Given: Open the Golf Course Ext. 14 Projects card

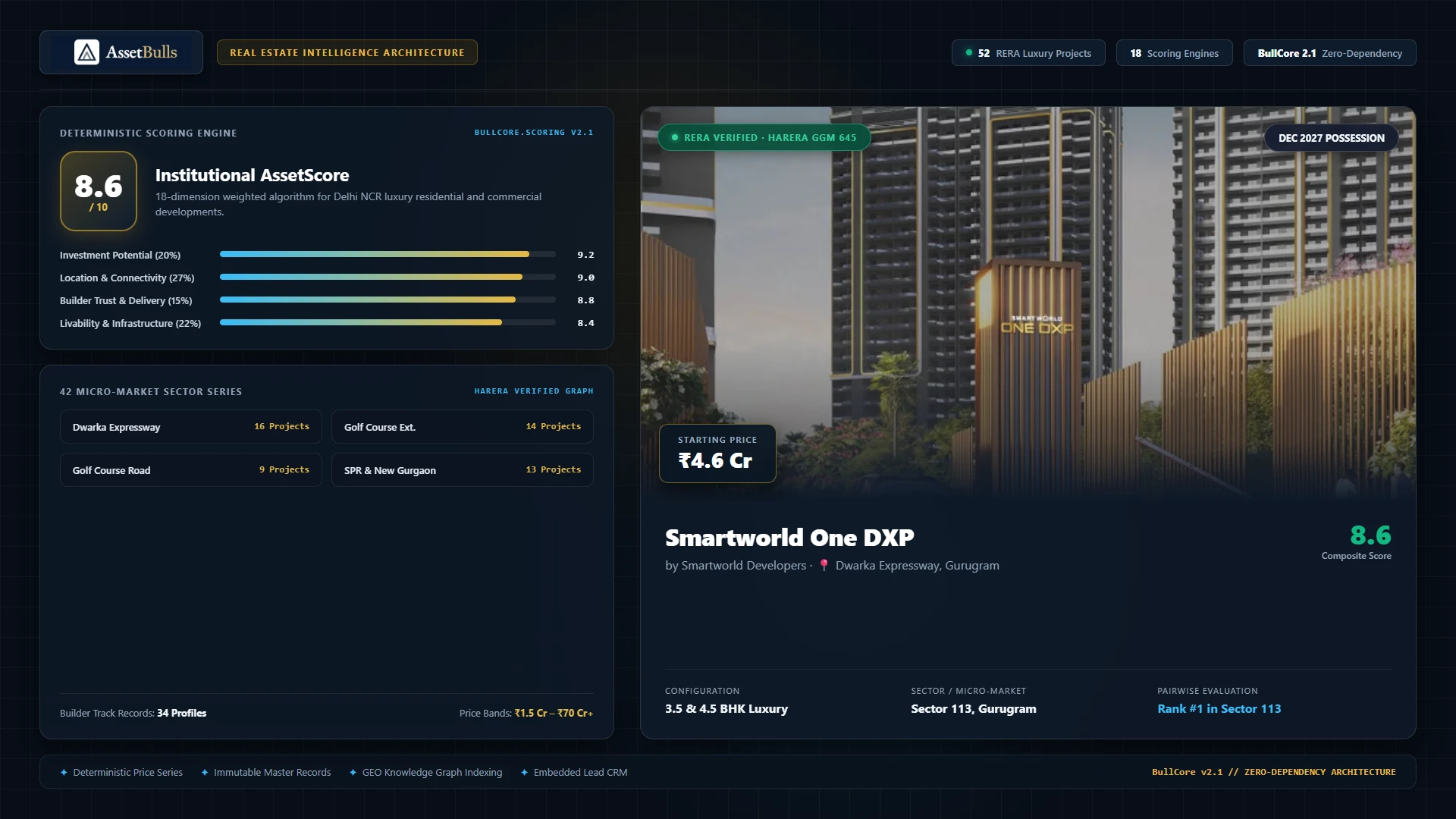Looking at the screenshot, I should point(463,427).
